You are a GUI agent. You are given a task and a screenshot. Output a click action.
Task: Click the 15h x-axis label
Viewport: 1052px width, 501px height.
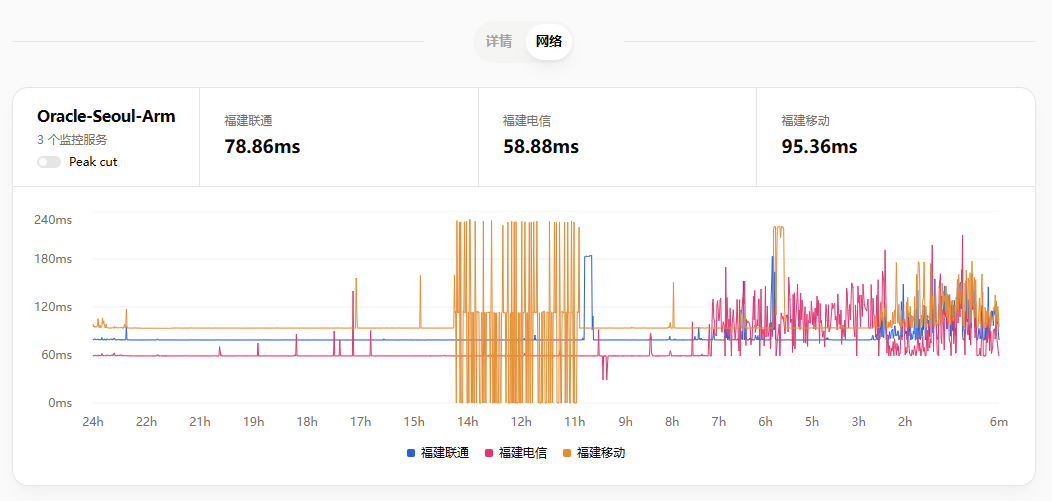click(x=414, y=422)
